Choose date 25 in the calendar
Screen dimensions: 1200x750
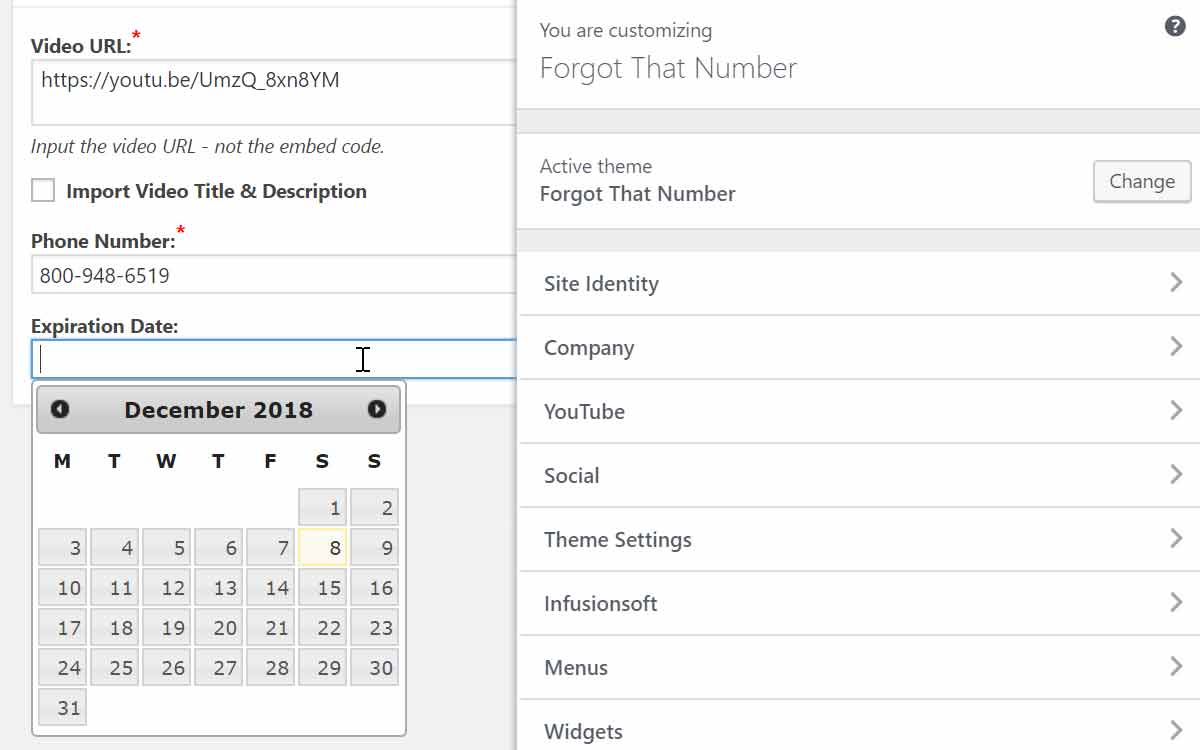115,668
